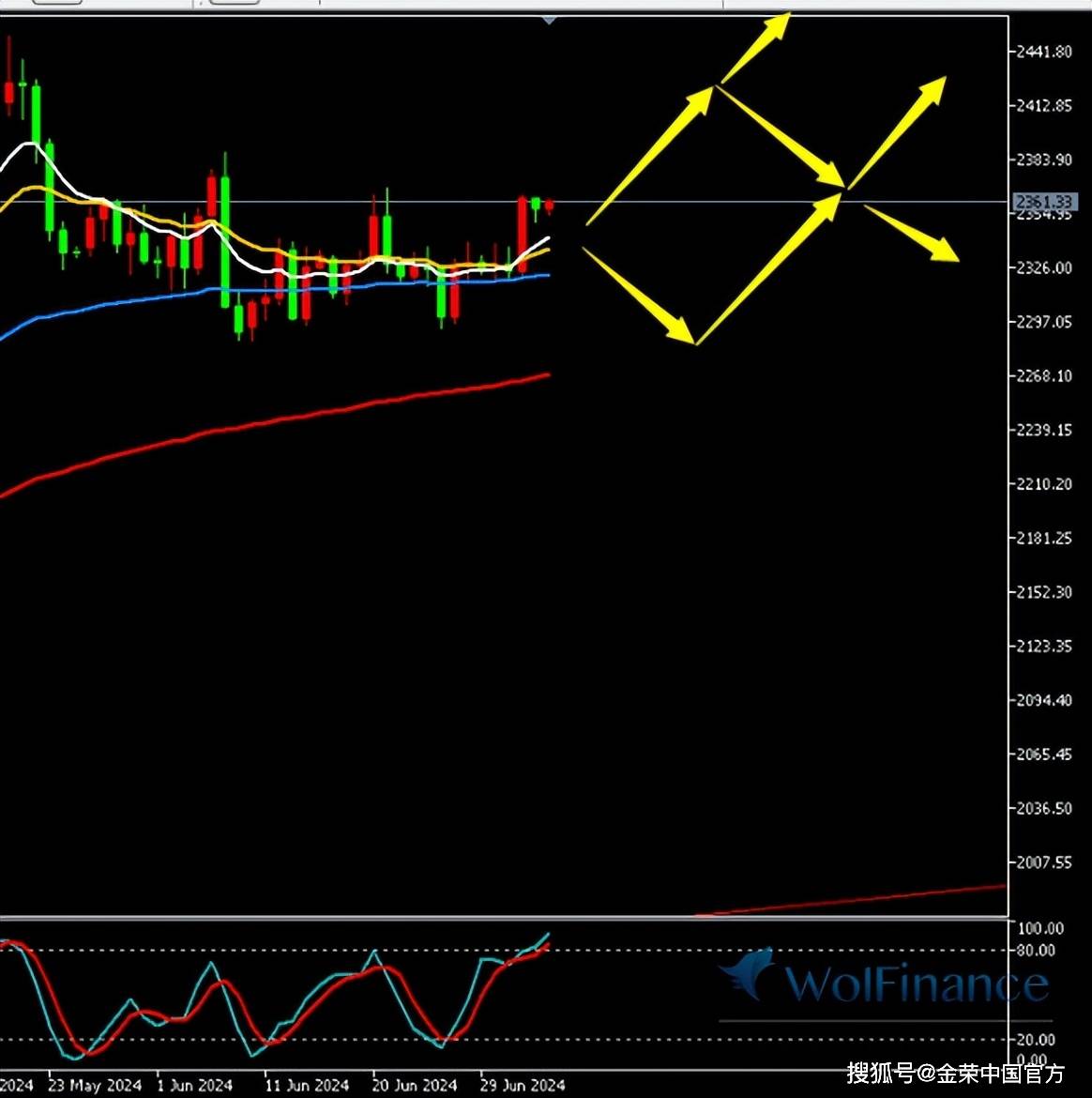Image resolution: width=1092 pixels, height=1098 pixels.
Task: Click the tall green candle near 23 May
Action: [37, 114]
